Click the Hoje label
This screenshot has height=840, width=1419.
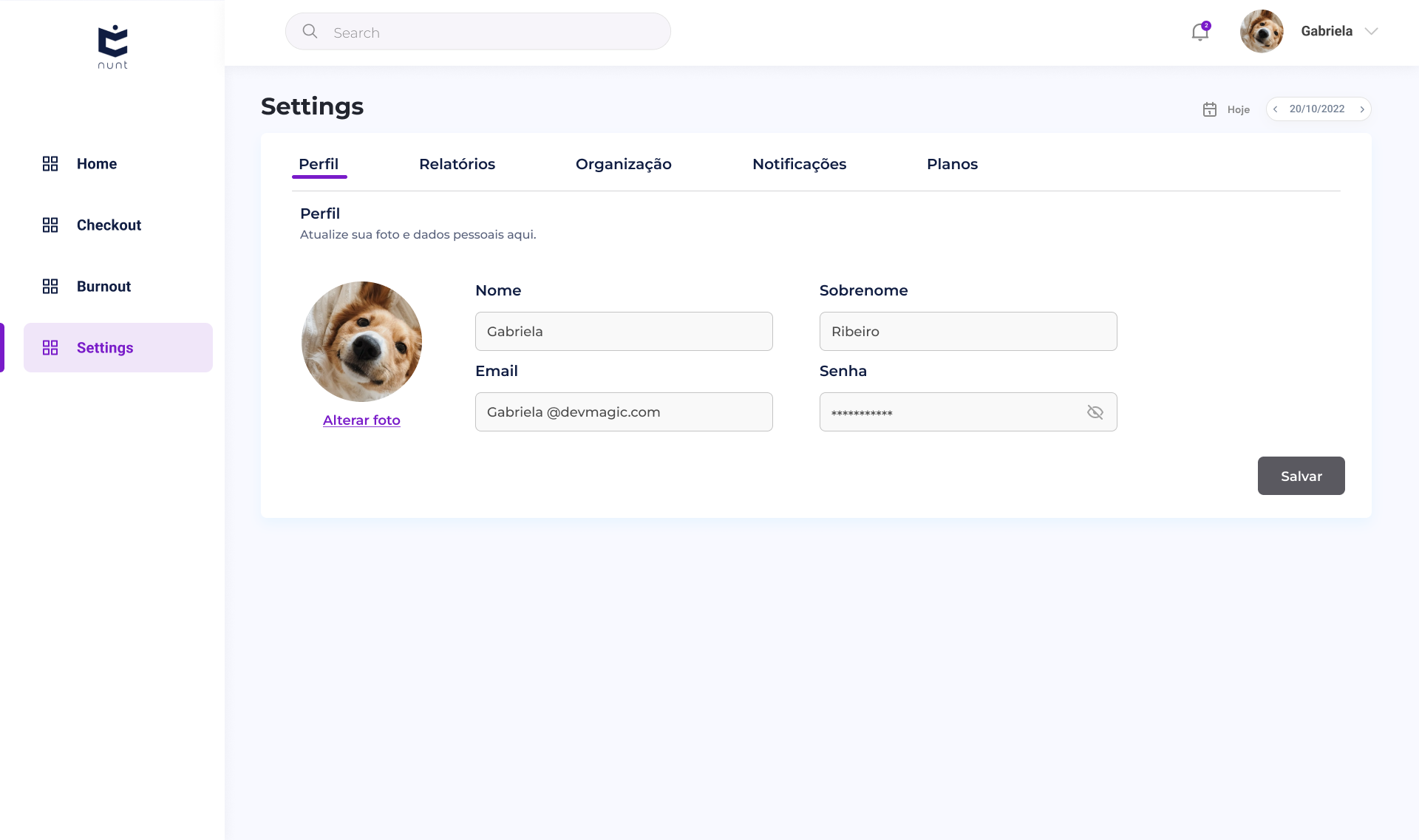[x=1239, y=109]
